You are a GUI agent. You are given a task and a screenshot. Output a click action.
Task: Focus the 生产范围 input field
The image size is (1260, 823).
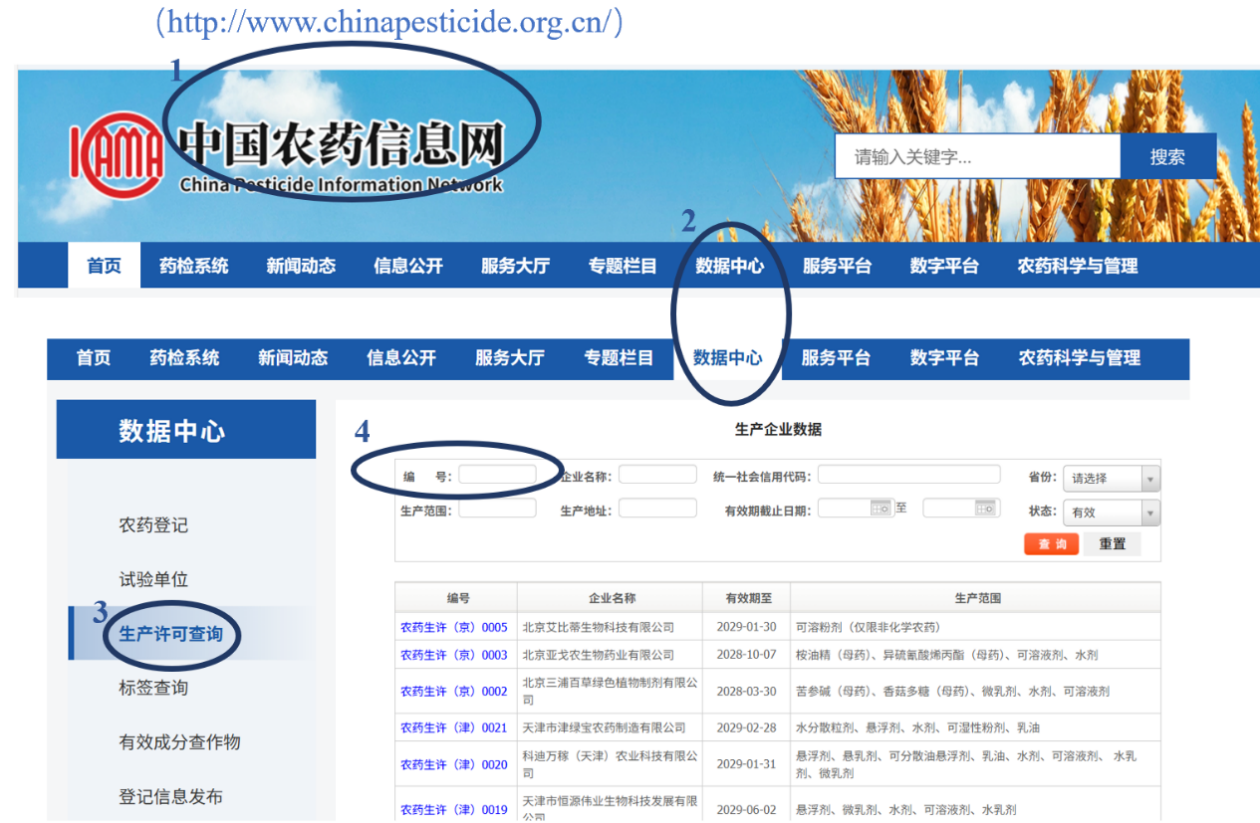click(497, 509)
